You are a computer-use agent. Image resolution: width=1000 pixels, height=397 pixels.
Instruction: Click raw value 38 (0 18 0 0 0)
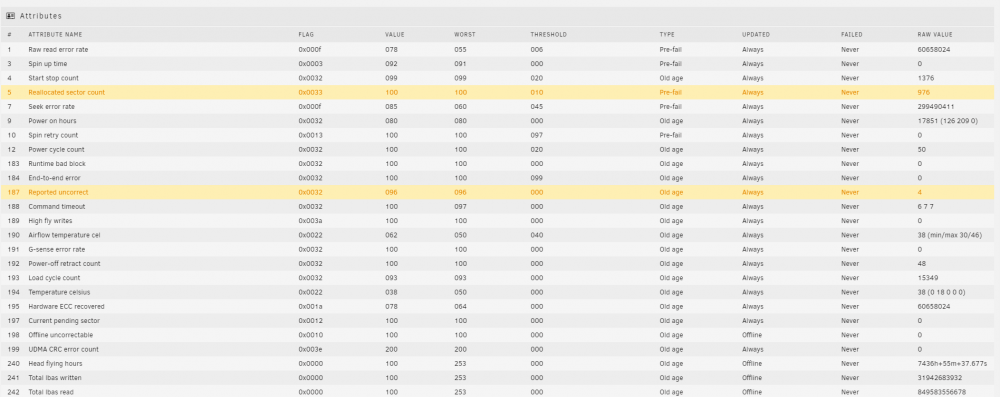coord(941,292)
